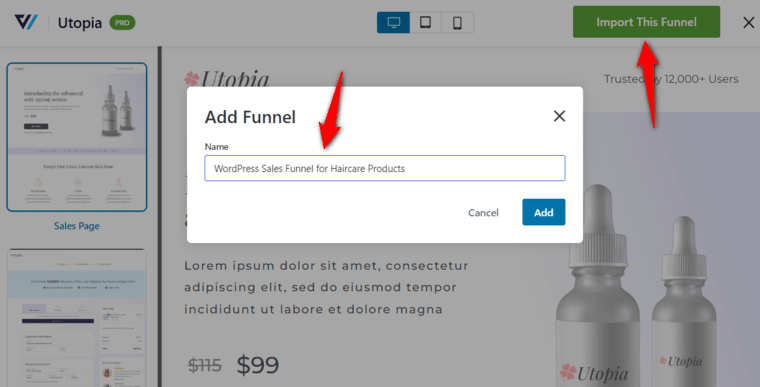Viewport: 760px width, 387px height.
Task: Click Trusted by 12,000+ Users text
Action: click(671, 79)
